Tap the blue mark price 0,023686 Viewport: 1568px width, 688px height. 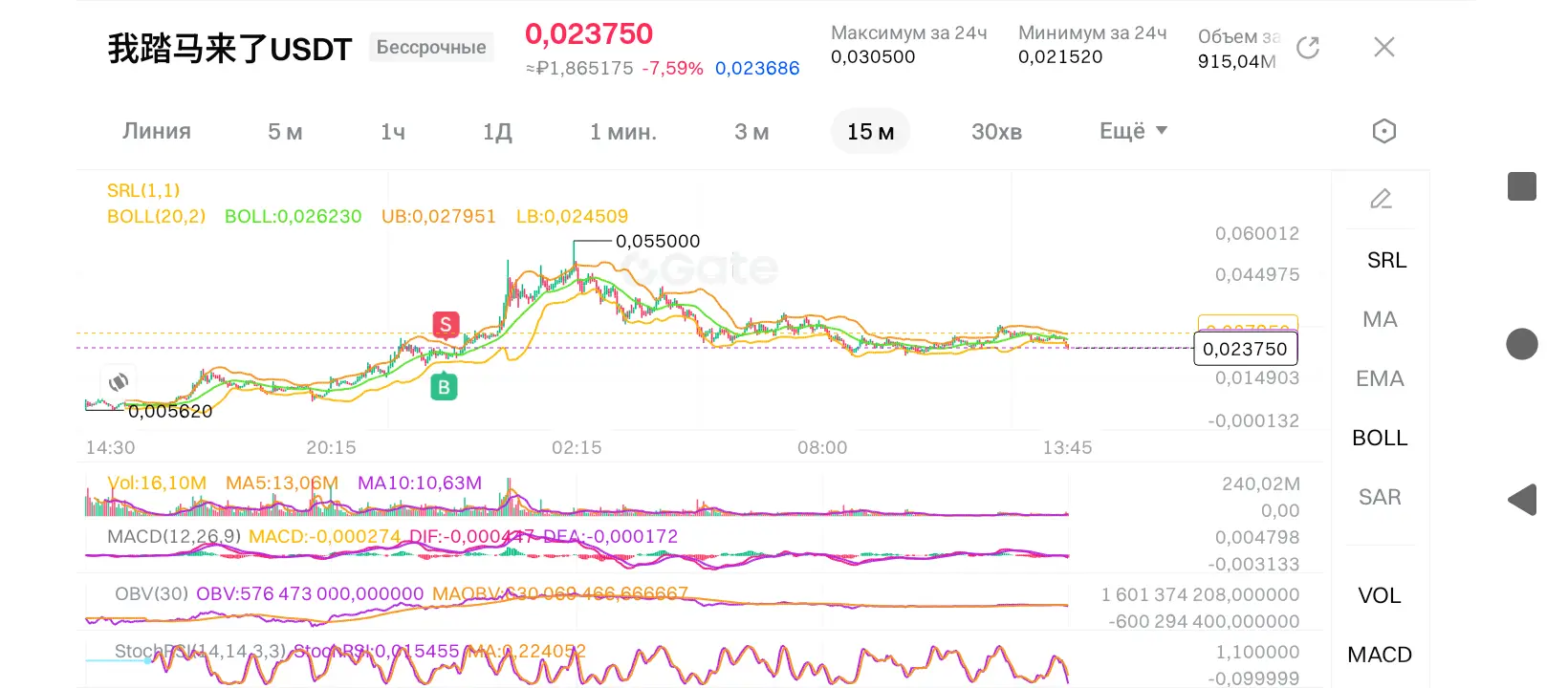coord(757,68)
